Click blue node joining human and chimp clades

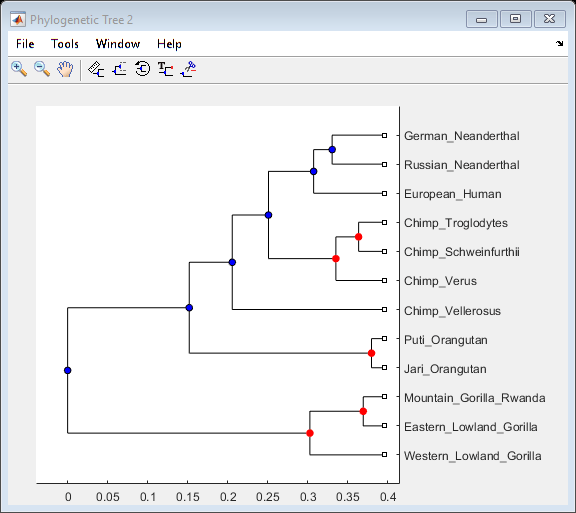pyautogui.click(x=269, y=215)
